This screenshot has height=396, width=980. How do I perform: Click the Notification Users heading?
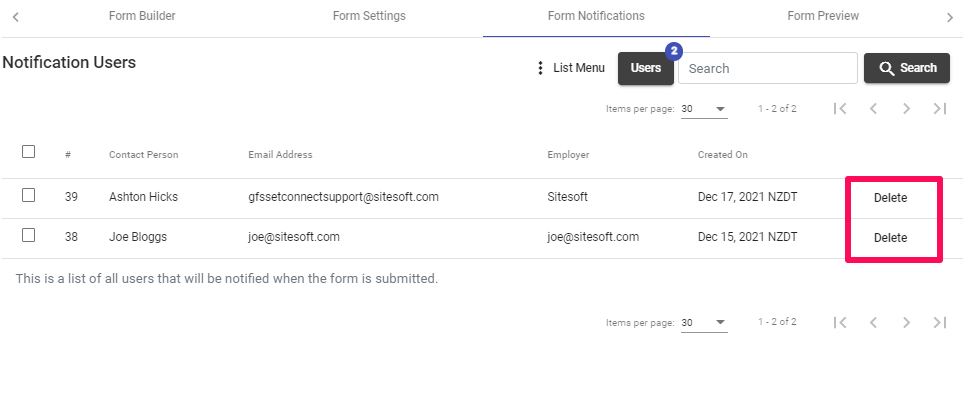(69, 62)
